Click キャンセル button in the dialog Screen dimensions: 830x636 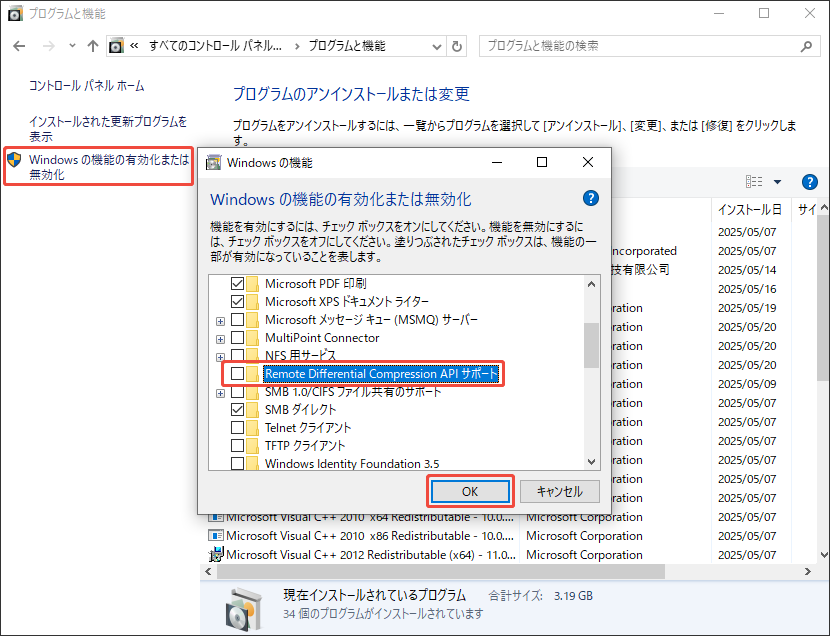560,492
